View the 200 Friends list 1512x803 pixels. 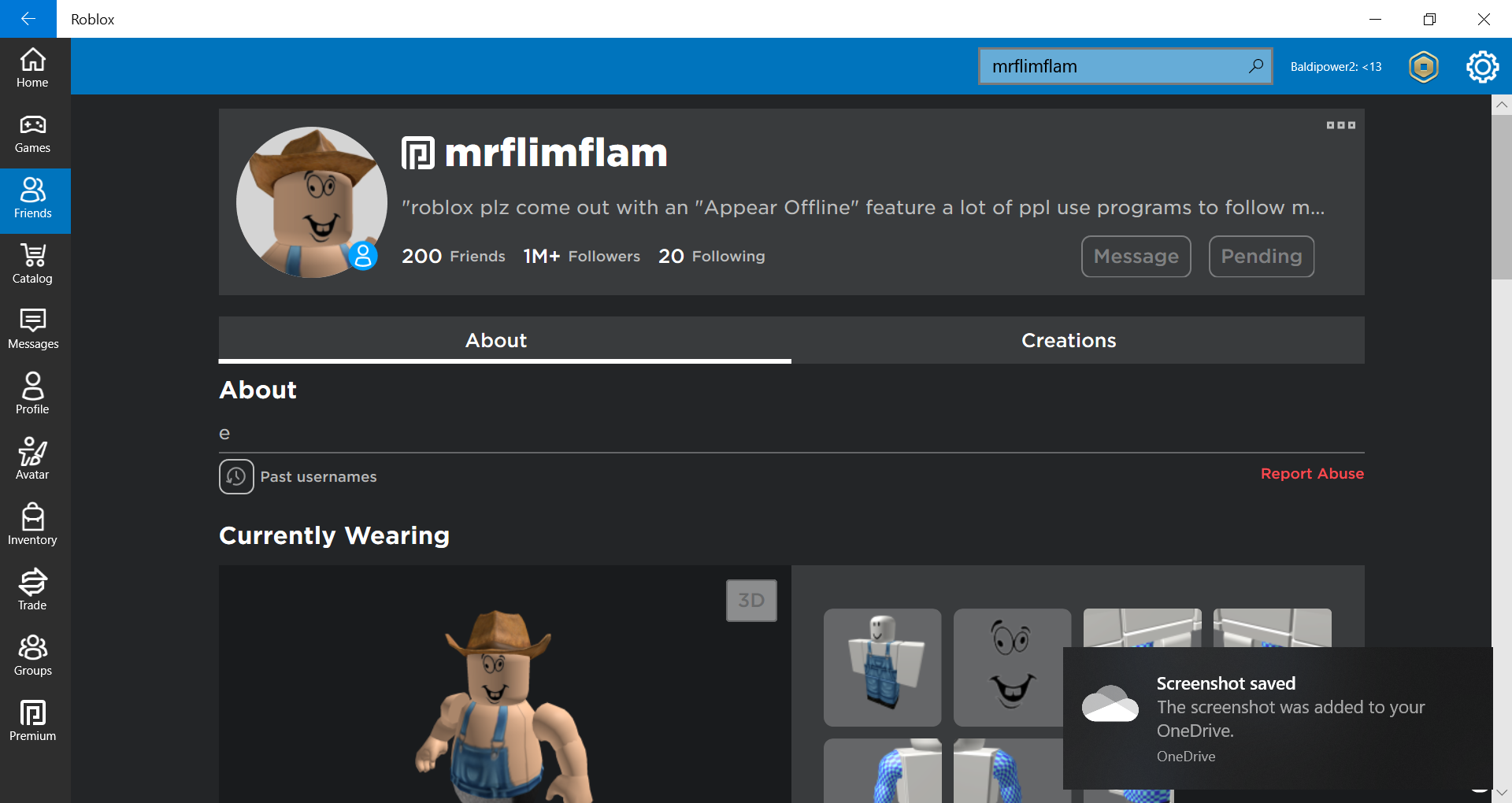coord(454,256)
